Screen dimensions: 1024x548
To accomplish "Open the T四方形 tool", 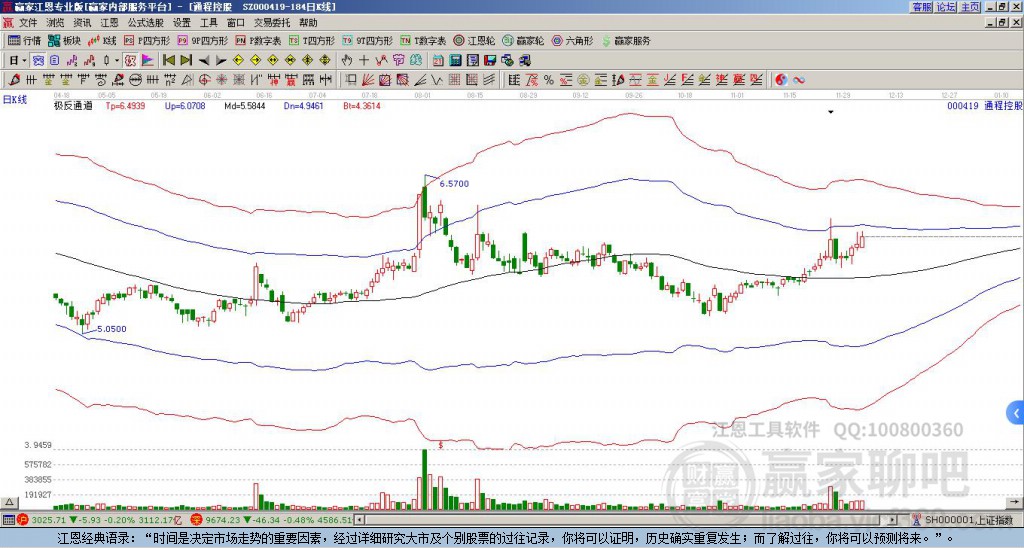I will [312, 40].
